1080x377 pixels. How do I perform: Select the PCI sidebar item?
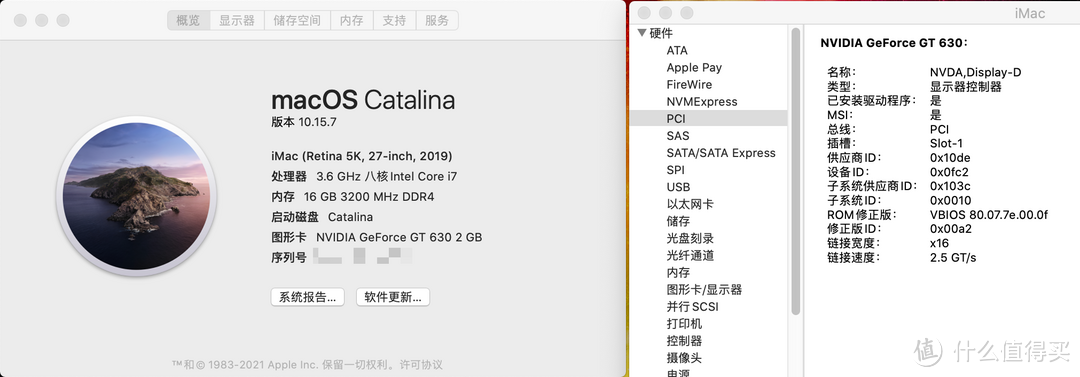[x=709, y=119]
